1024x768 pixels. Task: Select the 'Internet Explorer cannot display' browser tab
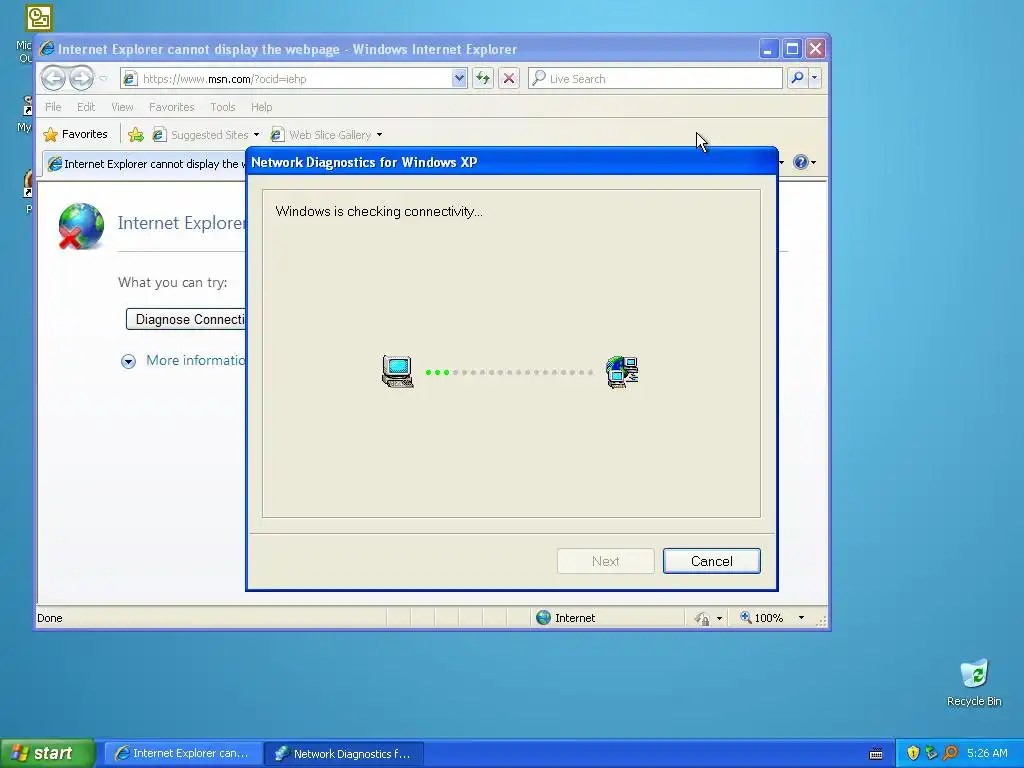[x=145, y=163]
